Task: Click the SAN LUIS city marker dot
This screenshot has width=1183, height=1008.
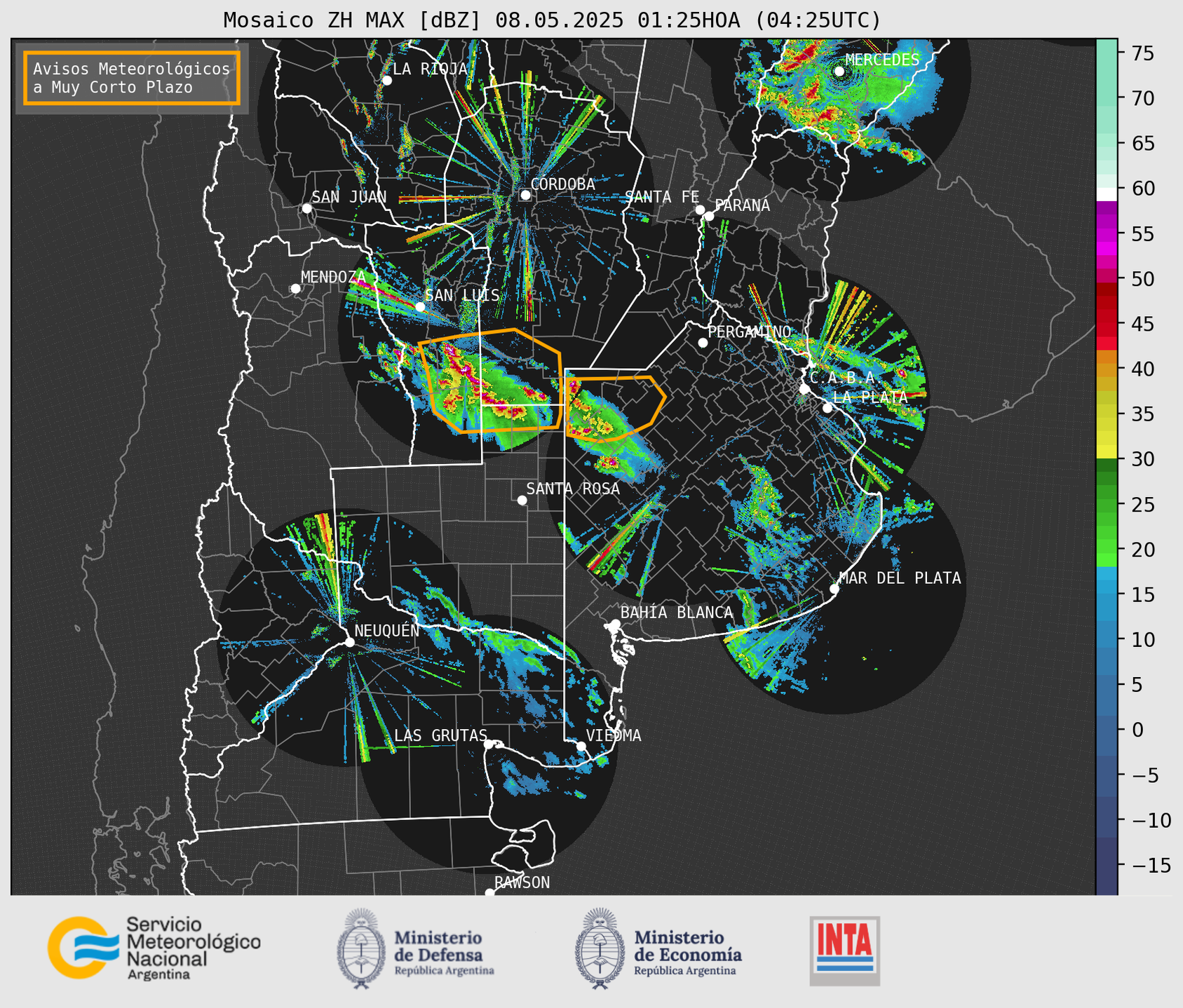Action: point(420,306)
